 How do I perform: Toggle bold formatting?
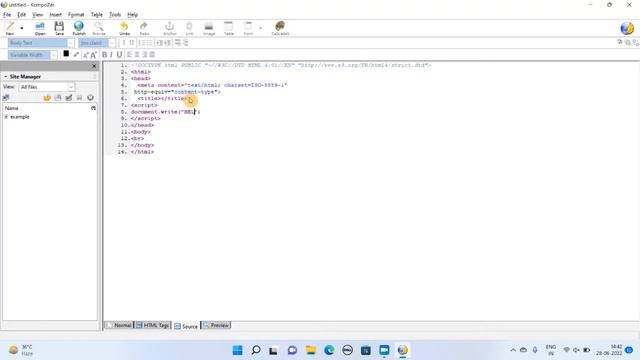click(x=104, y=55)
